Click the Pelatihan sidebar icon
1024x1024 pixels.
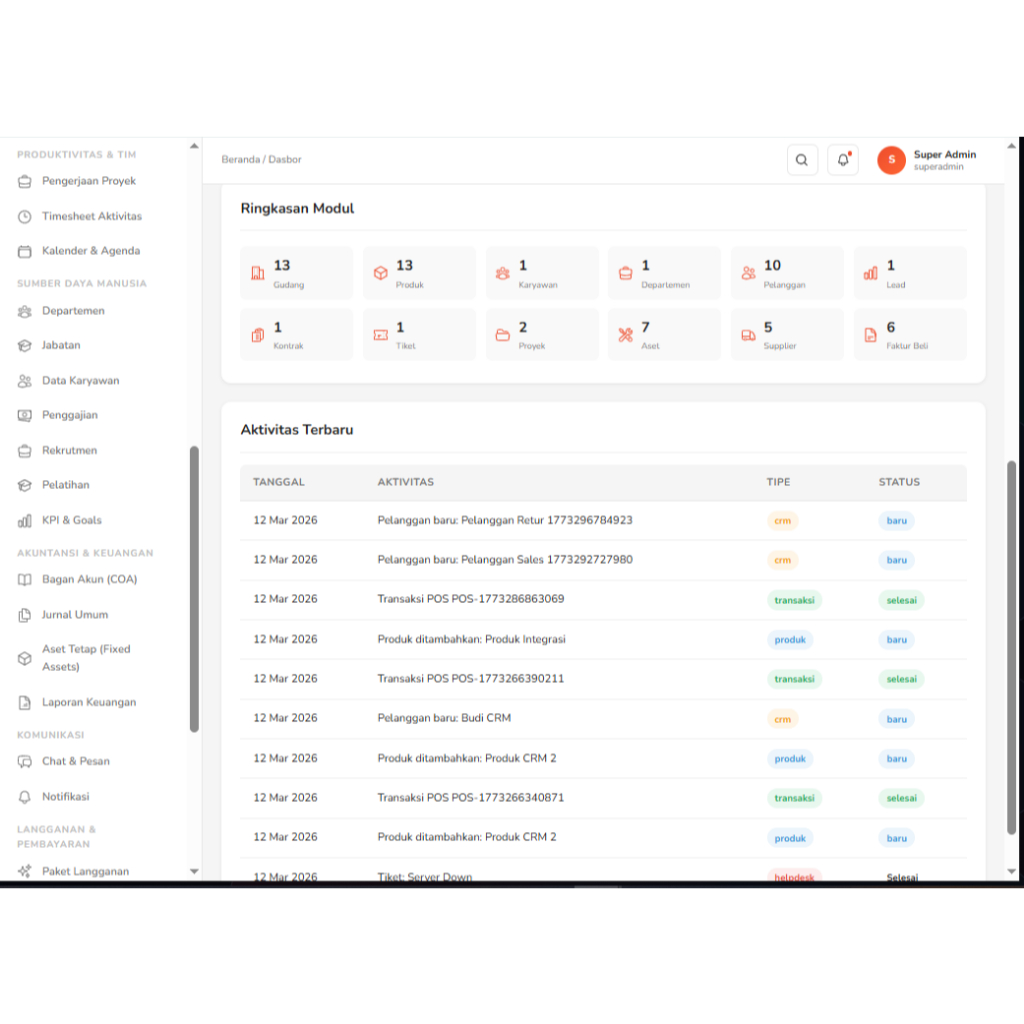[25, 485]
